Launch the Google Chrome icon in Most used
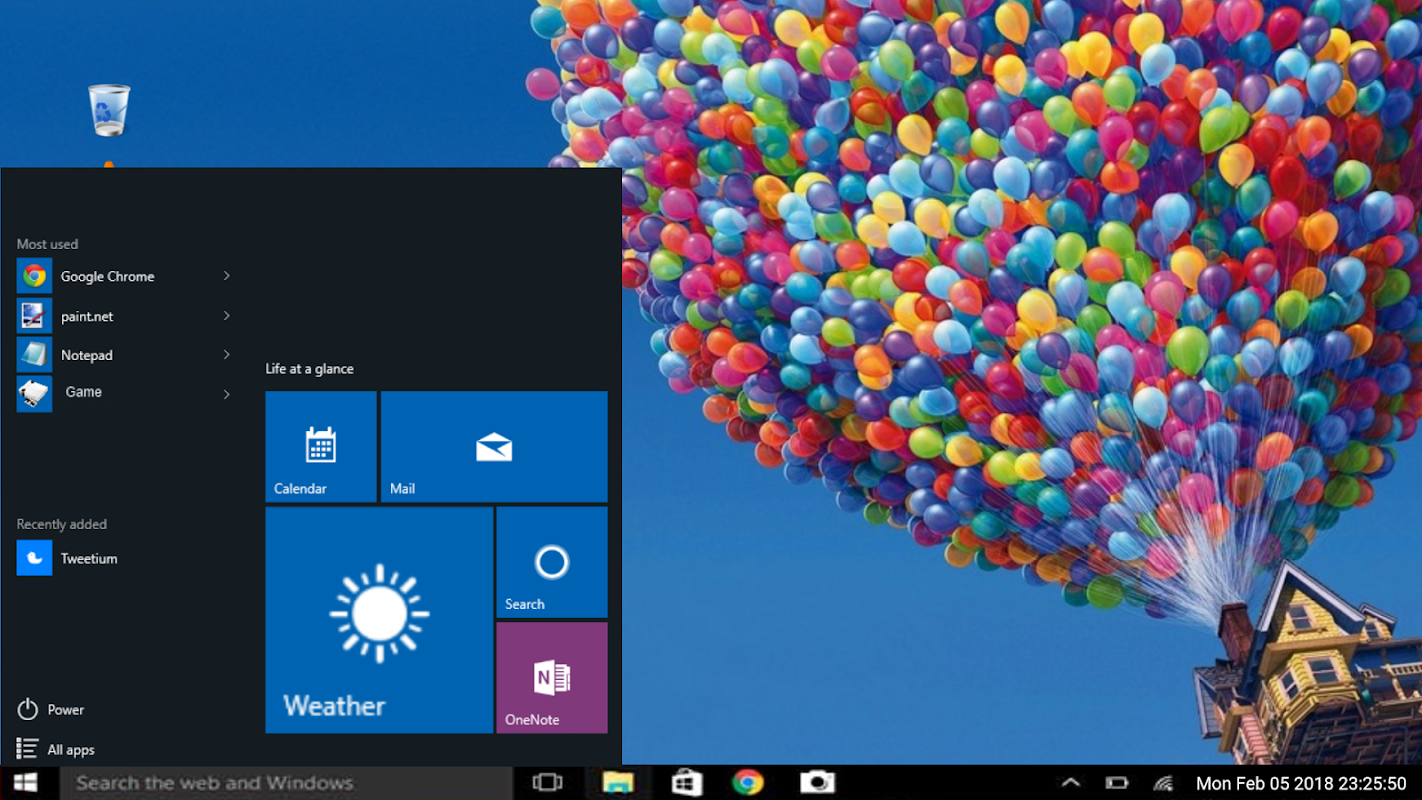The image size is (1422, 800). click(x=34, y=276)
